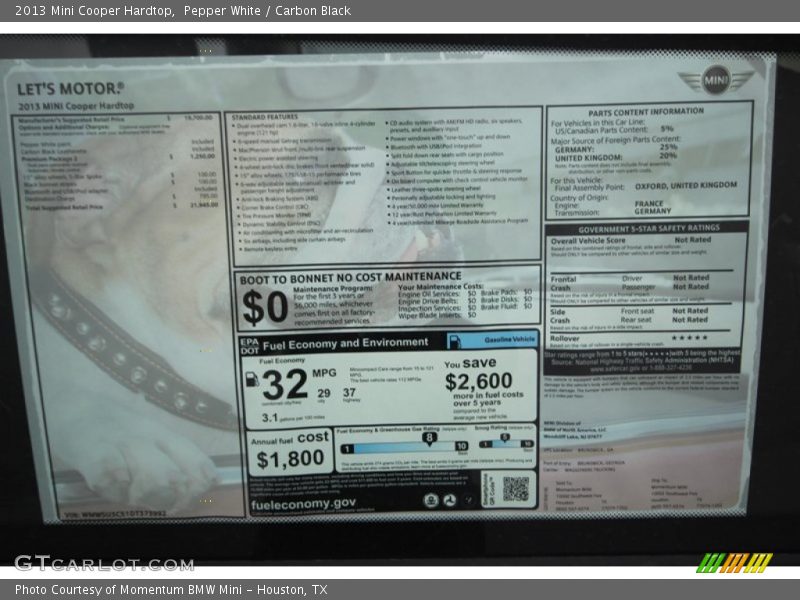Click the EPA DOT logo
This screenshot has height=600, width=800.
pos(249,346)
